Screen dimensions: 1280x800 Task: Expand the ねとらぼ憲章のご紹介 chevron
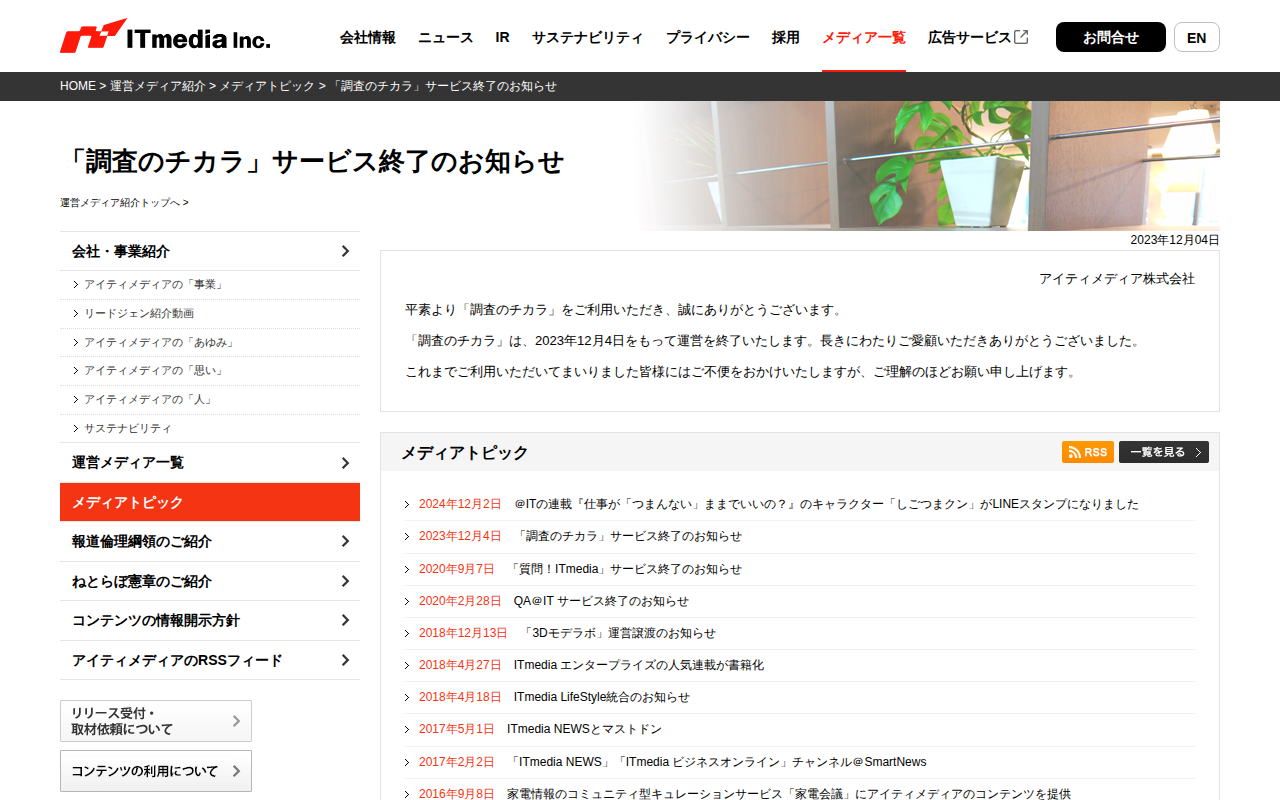pyautogui.click(x=345, y=581)
